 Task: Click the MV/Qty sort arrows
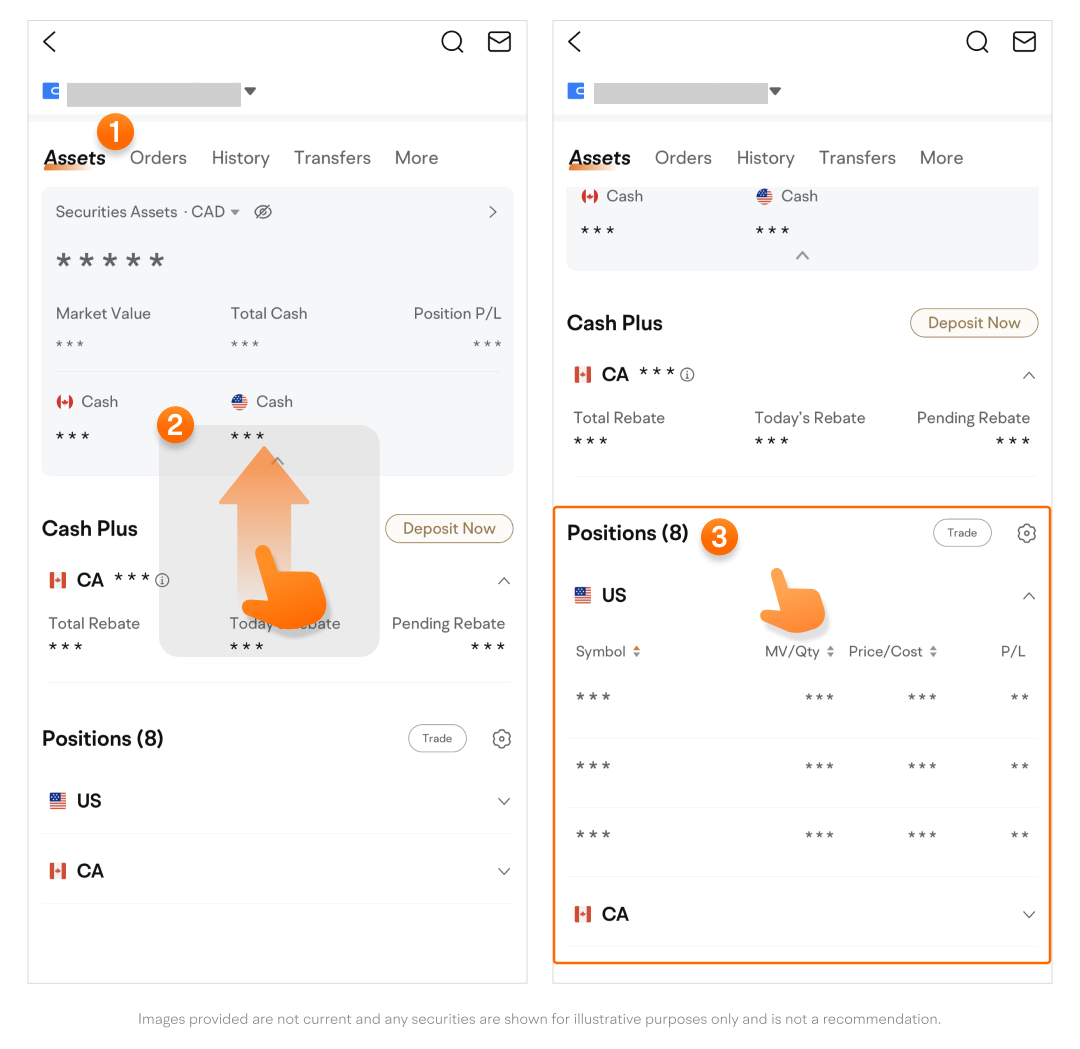tap(830, 652)
